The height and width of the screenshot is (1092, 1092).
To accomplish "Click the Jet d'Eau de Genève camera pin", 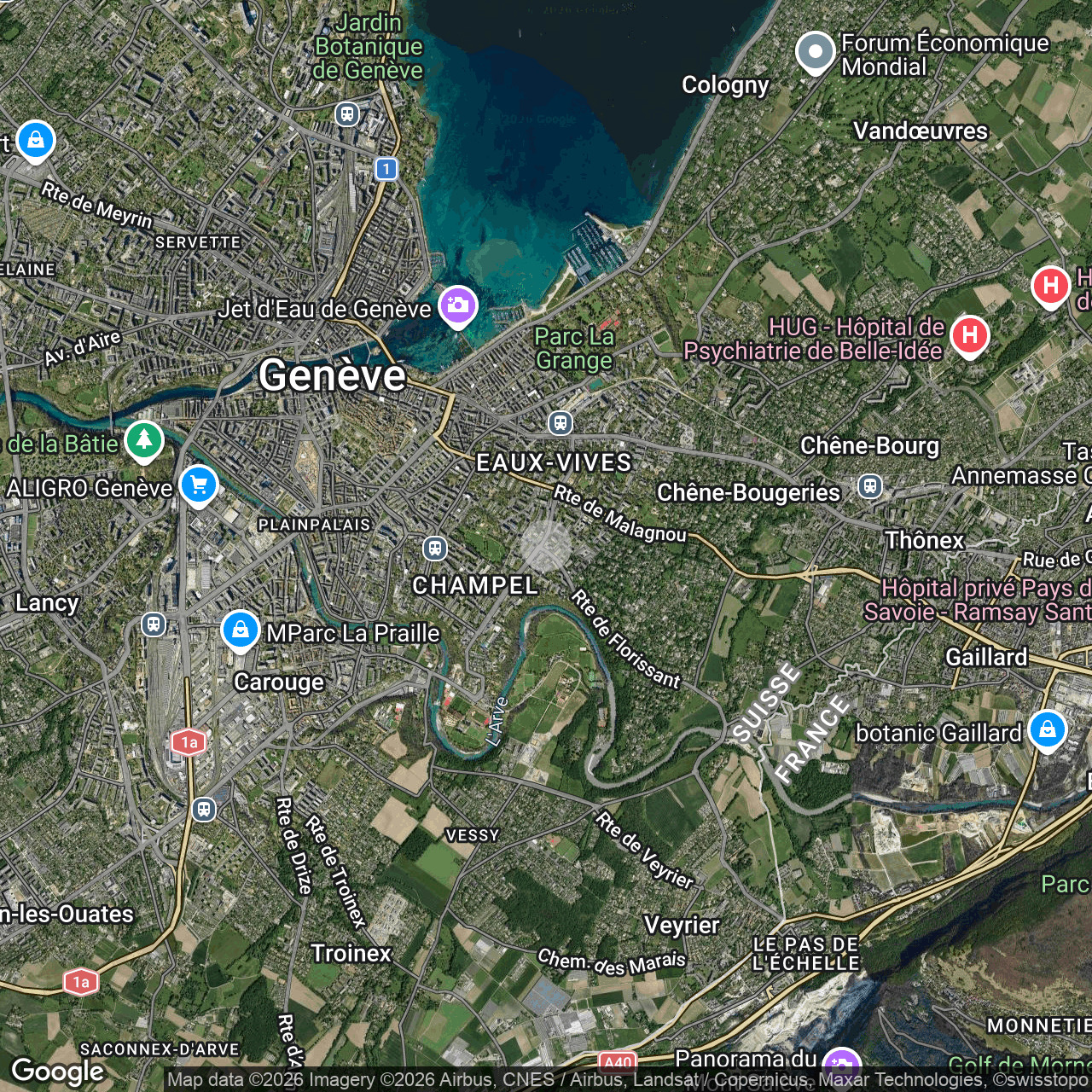I will point(457,305).
